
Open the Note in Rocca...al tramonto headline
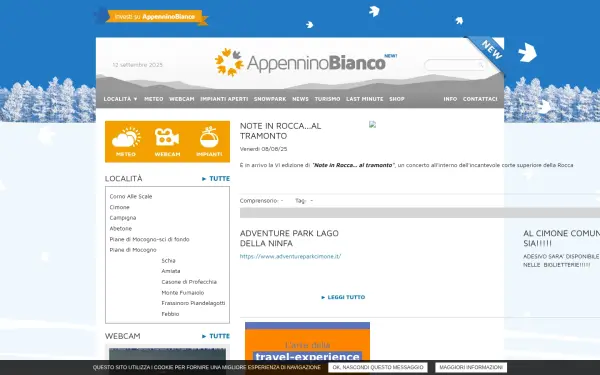click(x=280, y=131)
